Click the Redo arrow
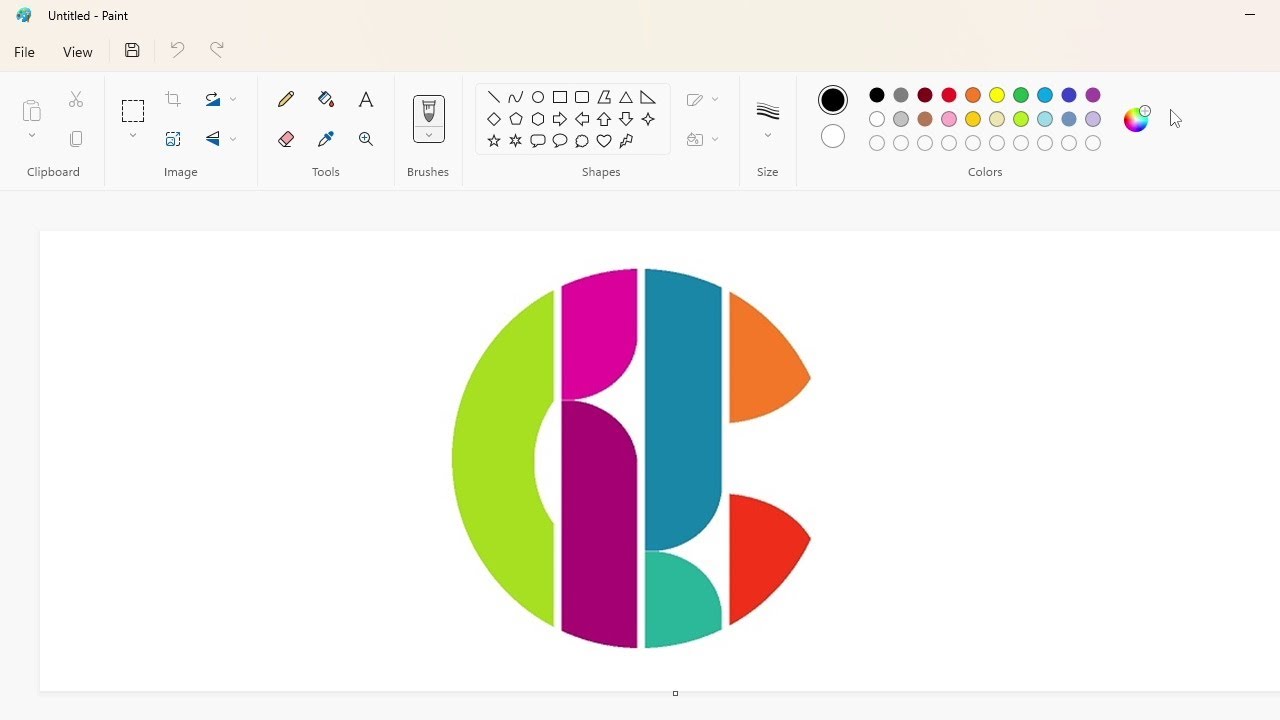 click(217, 50)
